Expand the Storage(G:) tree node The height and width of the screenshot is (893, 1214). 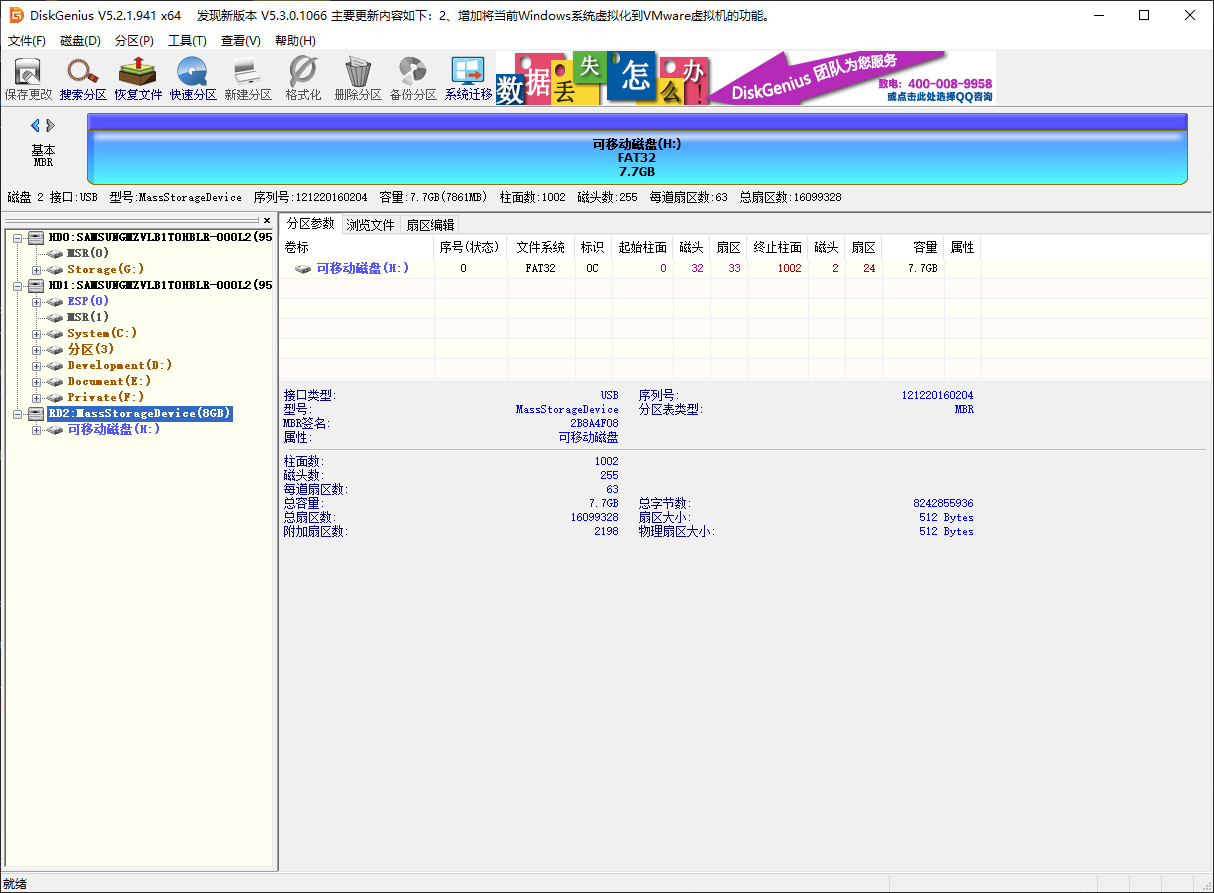(37, 269)
